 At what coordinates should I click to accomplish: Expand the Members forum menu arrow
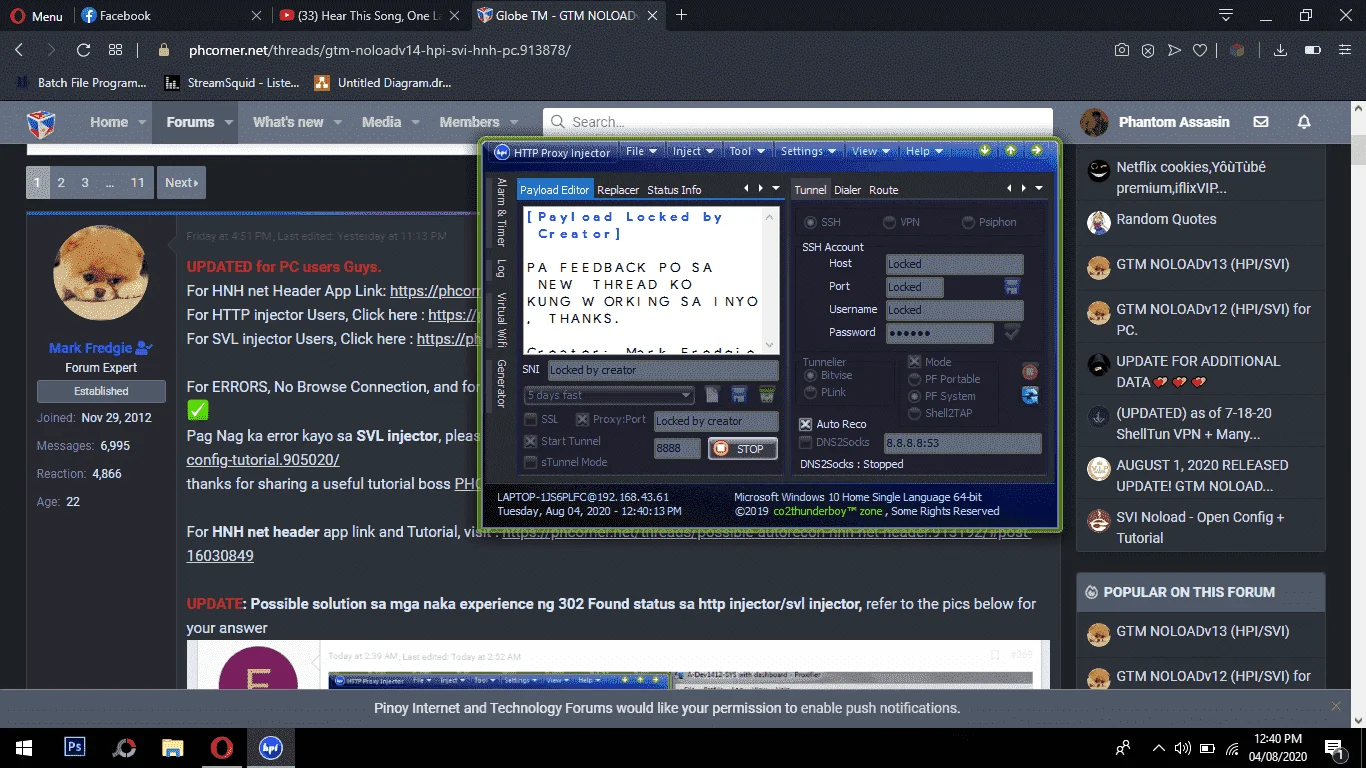point(514,122)
